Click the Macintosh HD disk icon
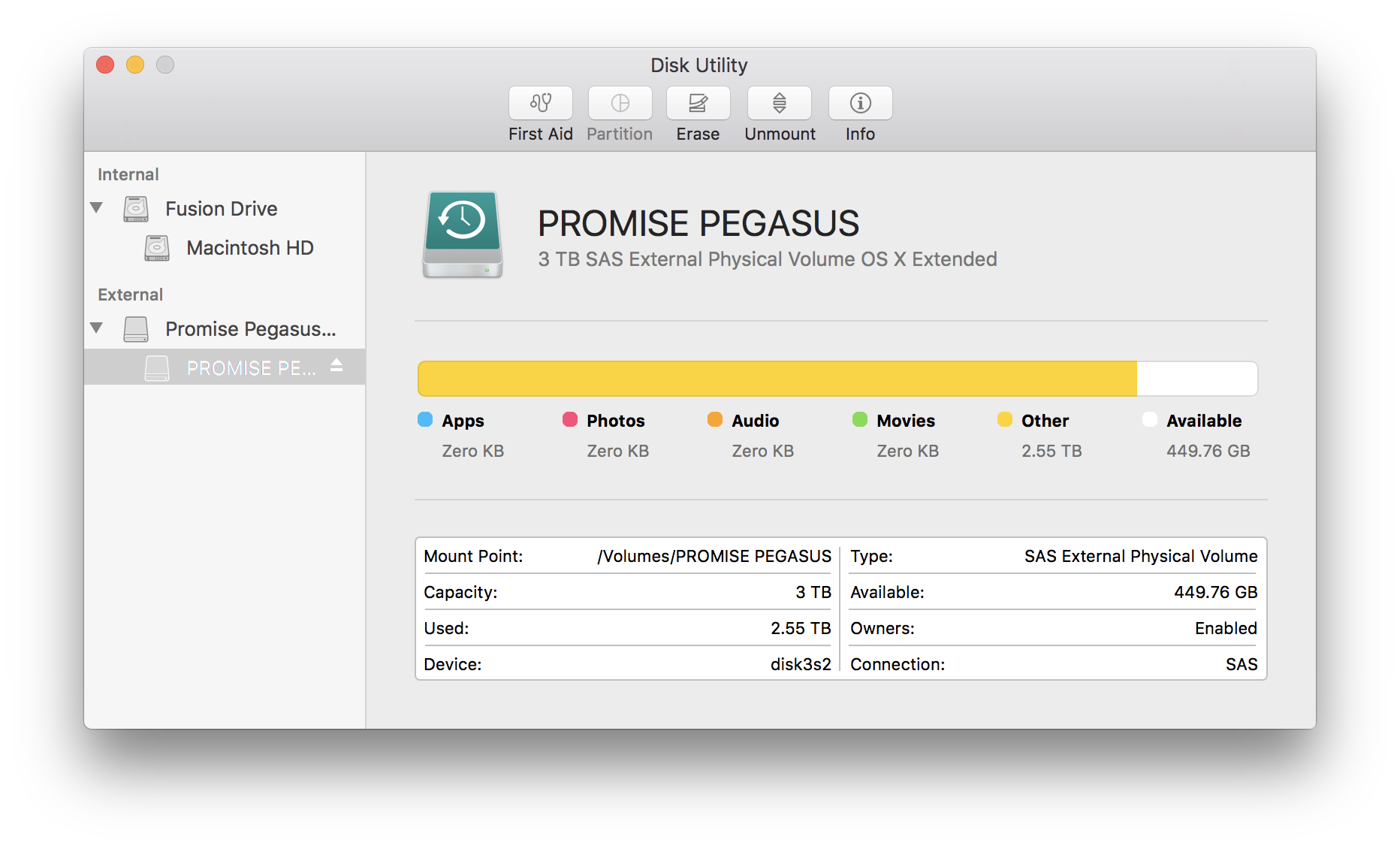Image resolution: width=1400 pixels, height=849 pixels. tap(157, 248)
